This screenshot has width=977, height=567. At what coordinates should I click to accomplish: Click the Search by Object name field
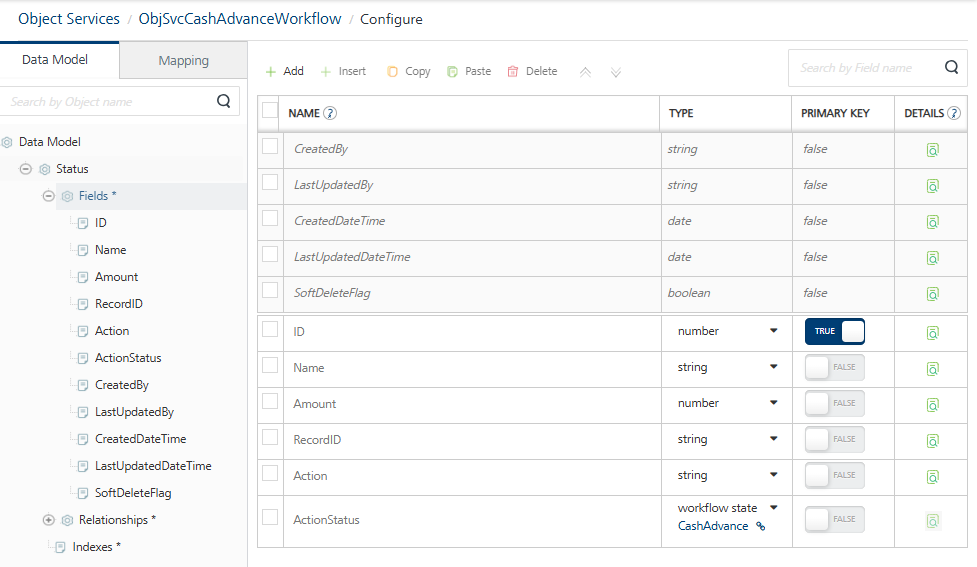point(110,102)
